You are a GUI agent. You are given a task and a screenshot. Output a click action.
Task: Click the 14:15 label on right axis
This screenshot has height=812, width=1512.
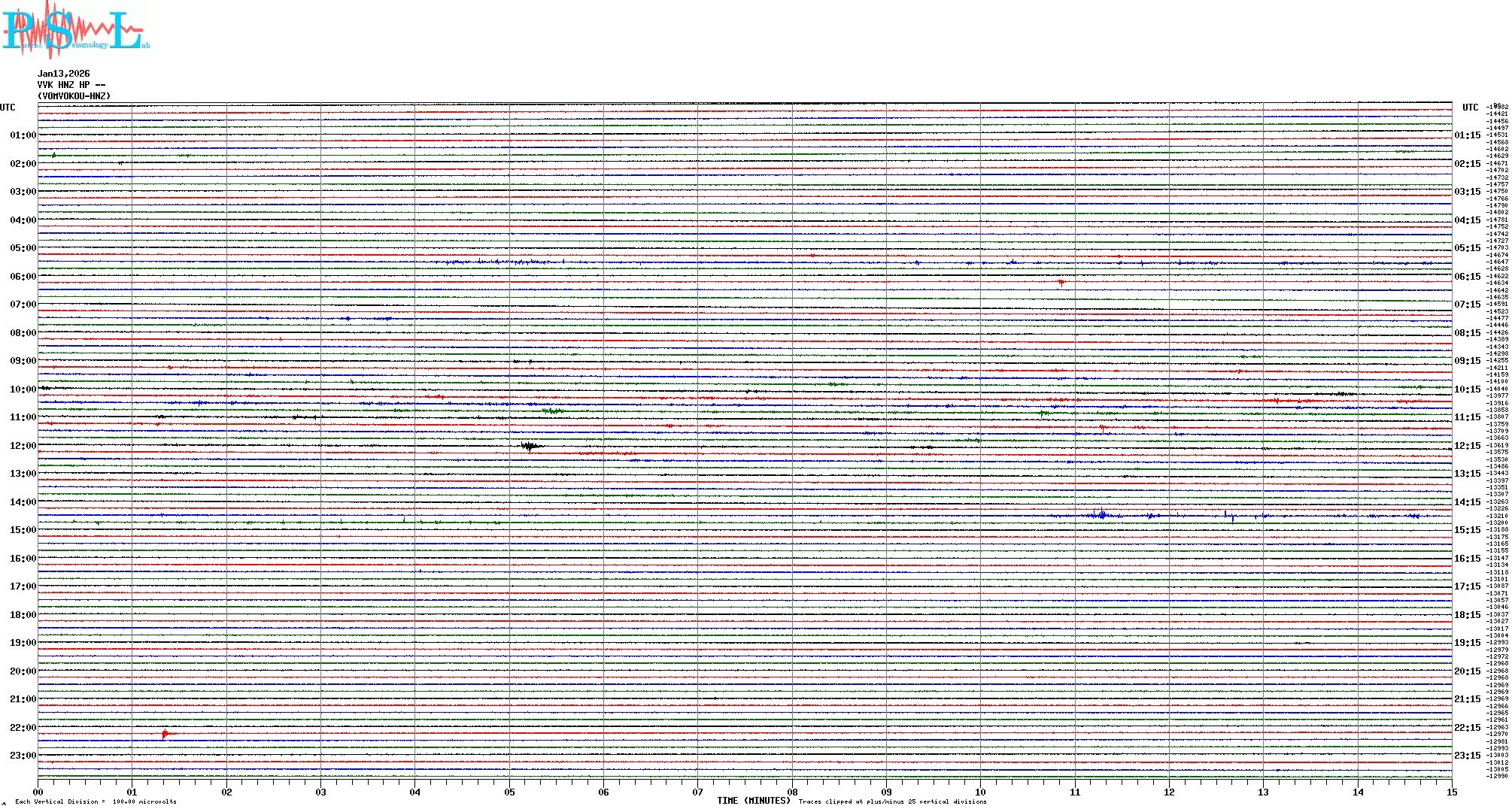tap(1467, 502)
